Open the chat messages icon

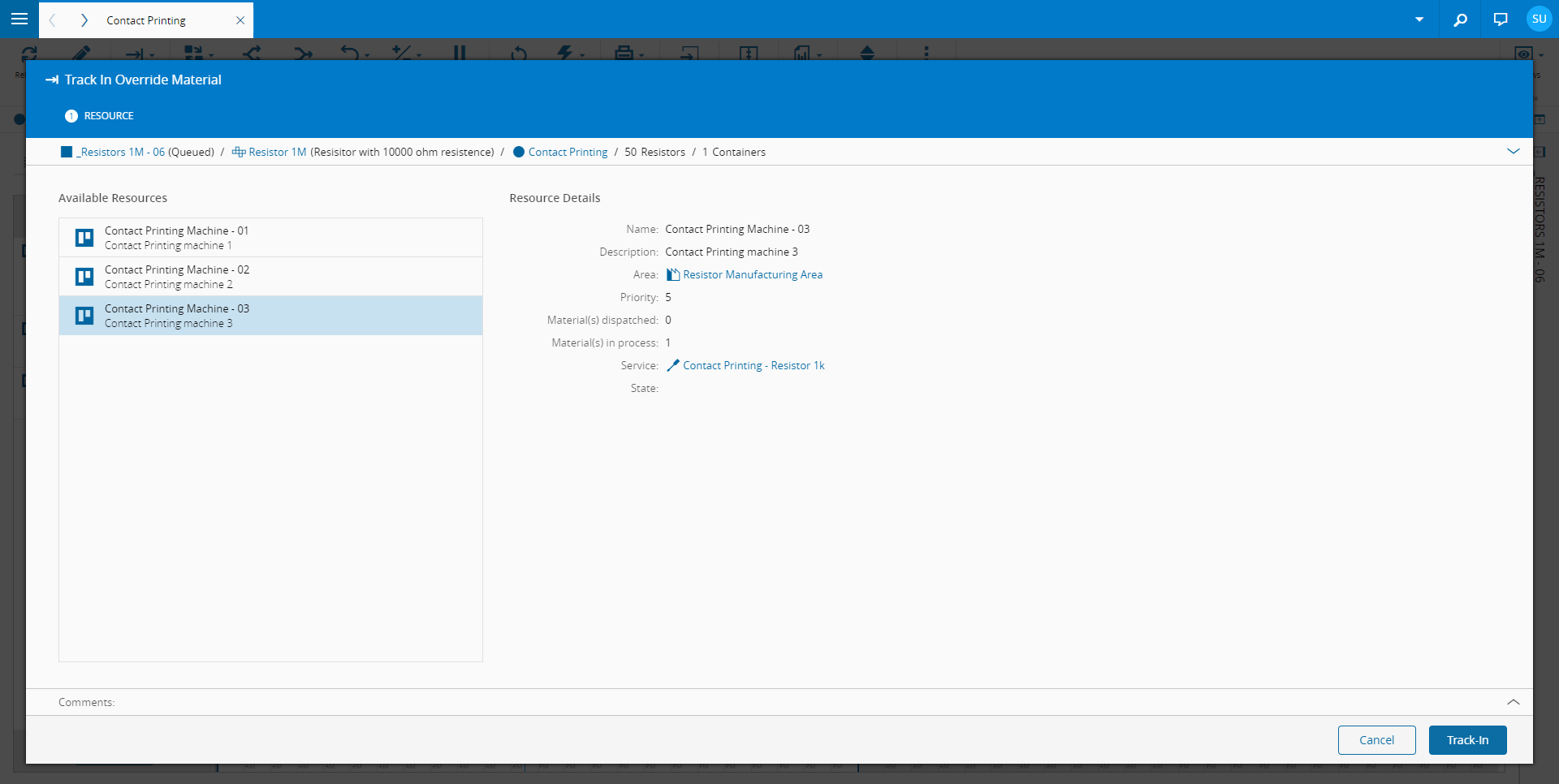tap(1500, 19)
